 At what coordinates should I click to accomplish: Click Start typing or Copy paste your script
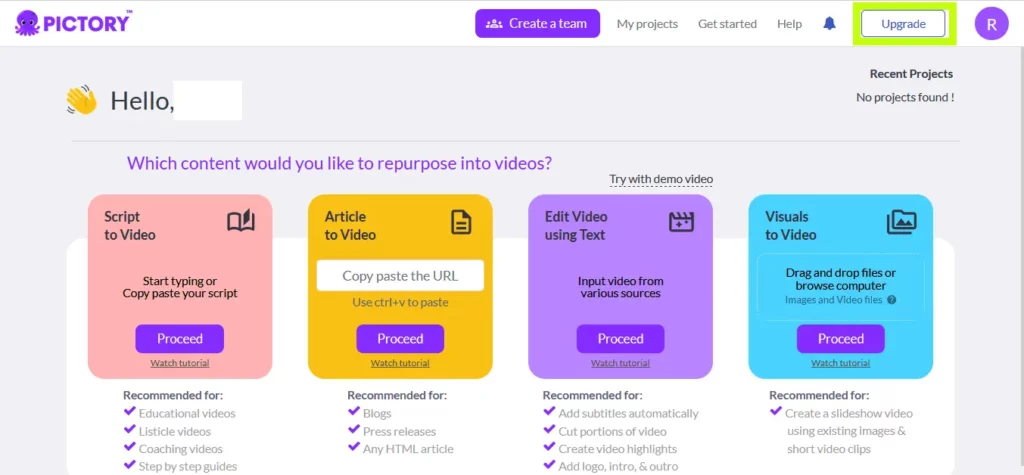[x=180, y=287]
